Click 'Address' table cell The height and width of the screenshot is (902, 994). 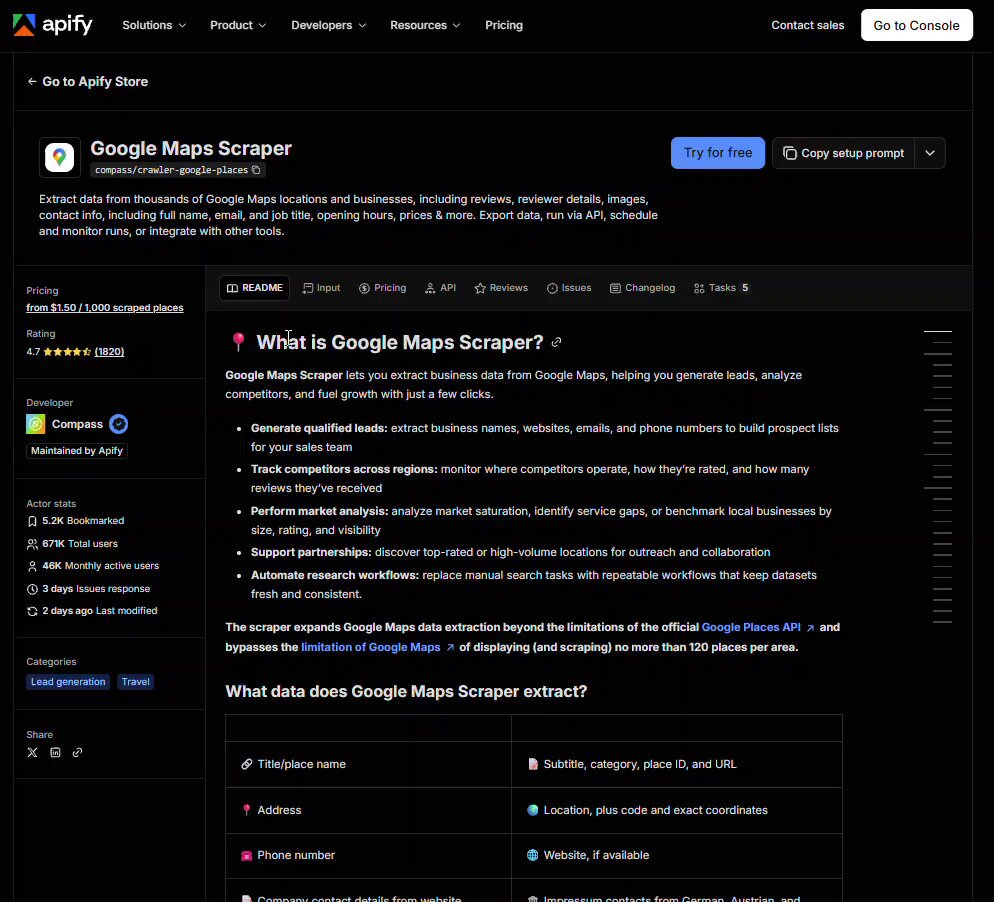368,810
